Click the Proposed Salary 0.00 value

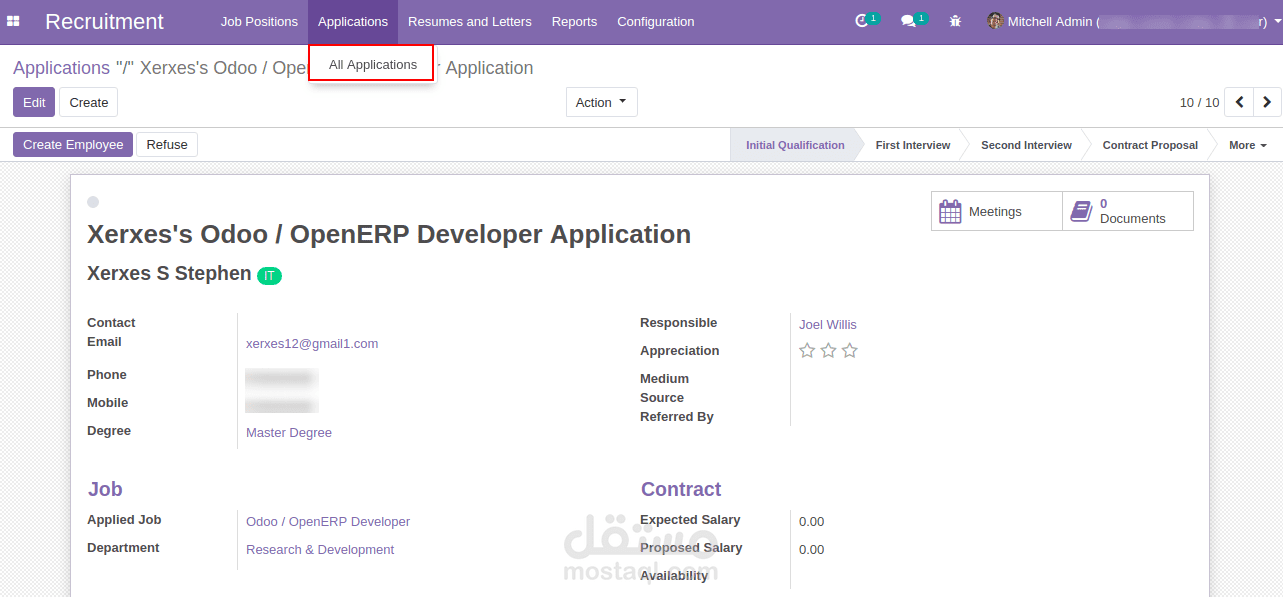tap(812, 549)
